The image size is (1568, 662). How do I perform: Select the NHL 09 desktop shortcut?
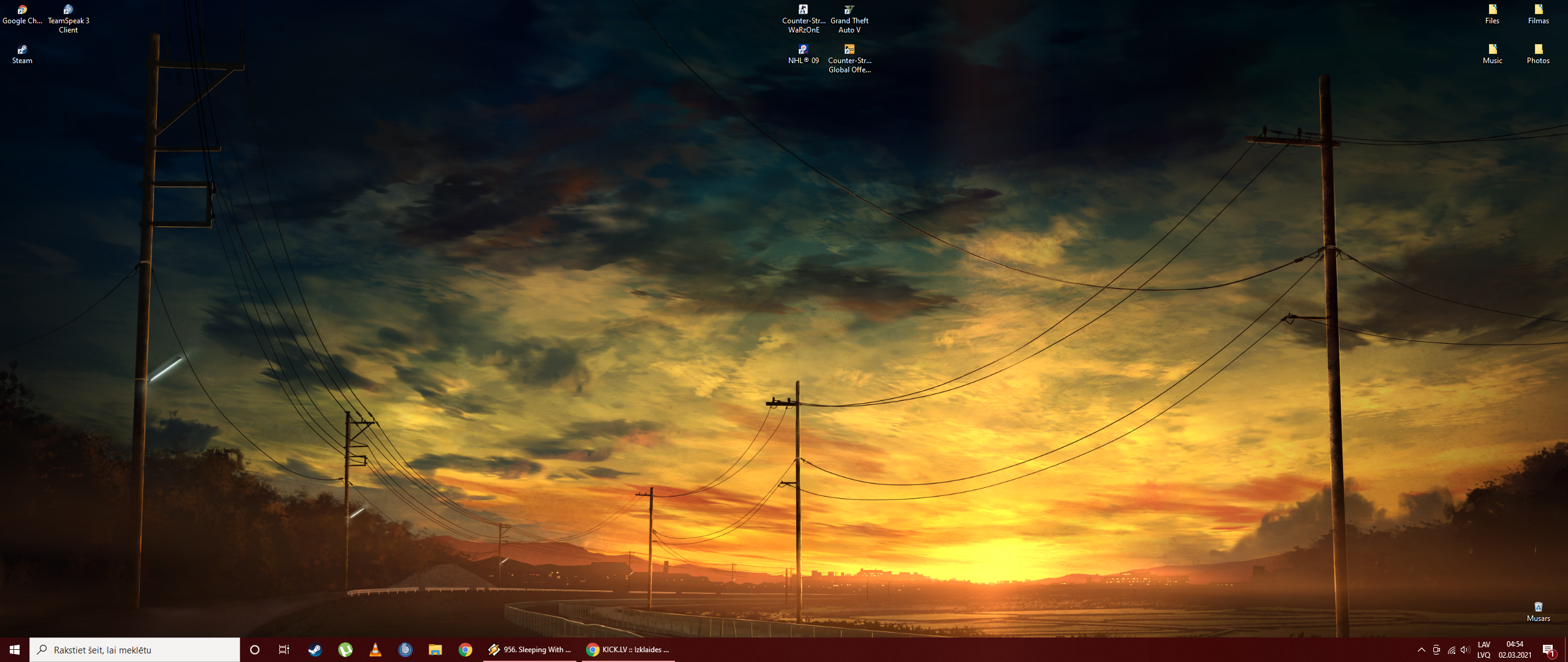coord(804,54)
